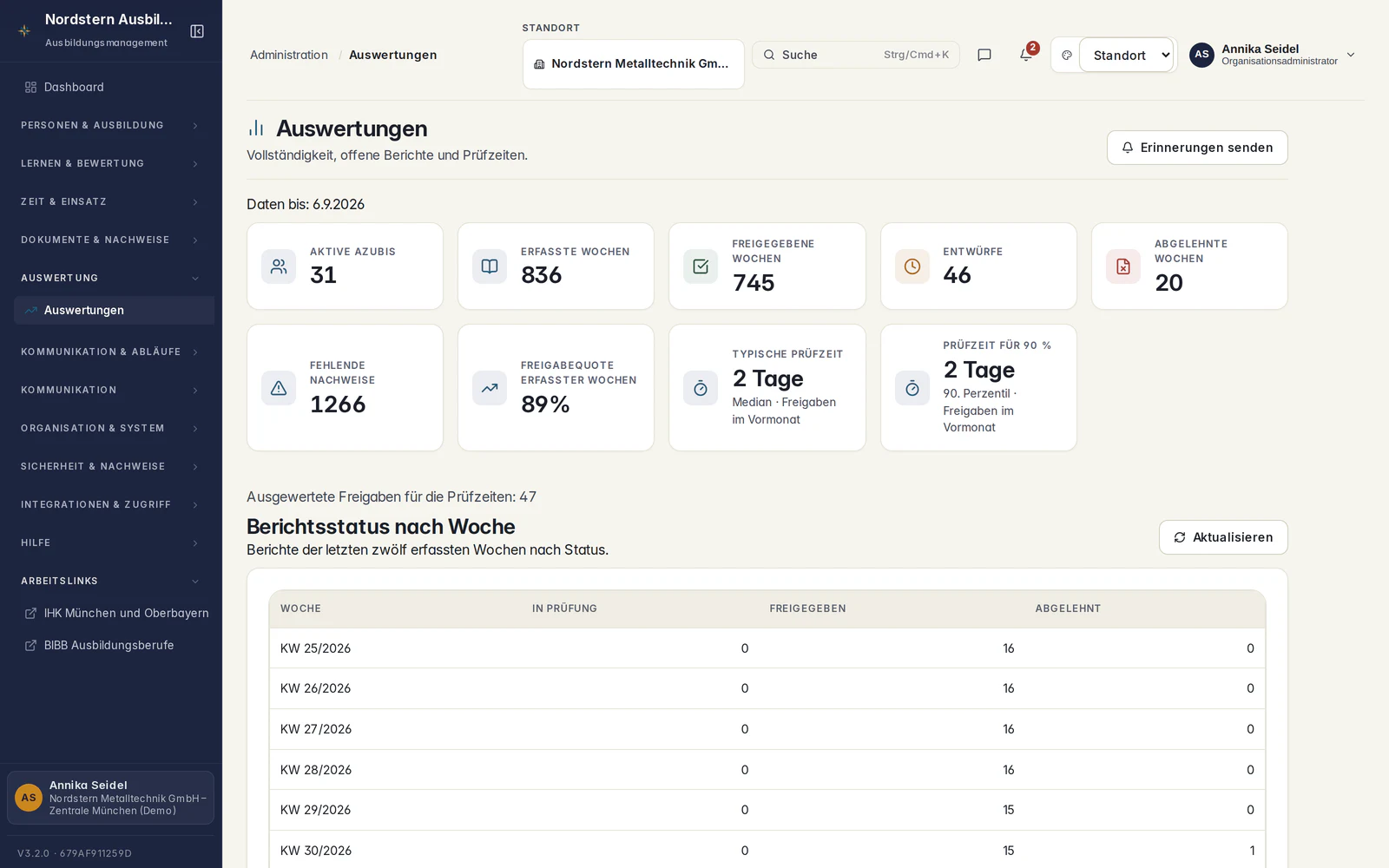Viewport: 1389px width, 868px height.
Task: Click the Dashboard grid icon
Action: click(30, 87)
